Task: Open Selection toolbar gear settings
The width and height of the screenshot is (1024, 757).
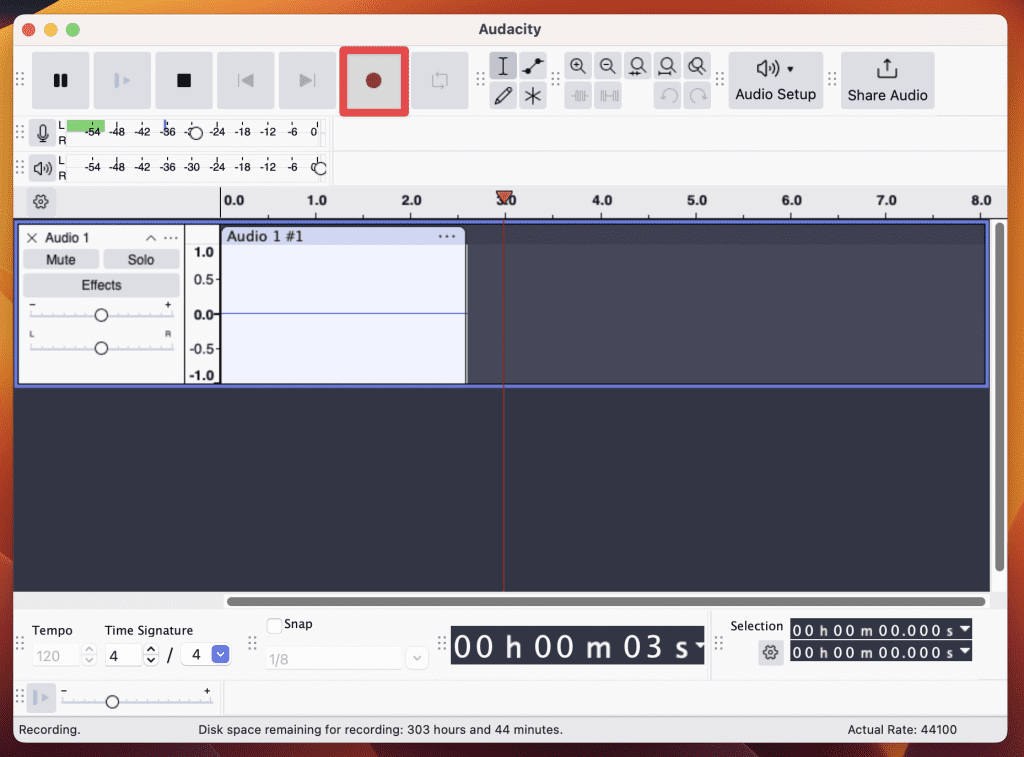Action: point(771,652)
